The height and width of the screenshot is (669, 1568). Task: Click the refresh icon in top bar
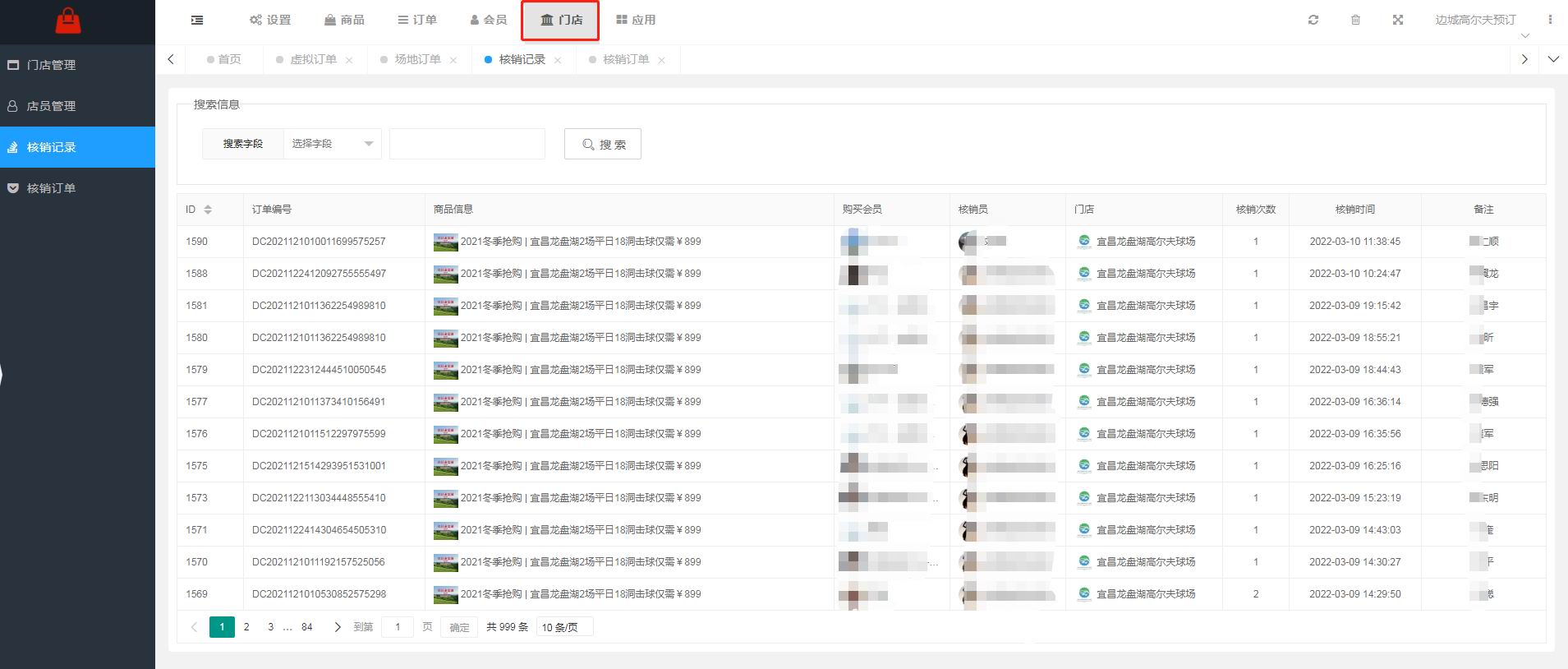1313,20
